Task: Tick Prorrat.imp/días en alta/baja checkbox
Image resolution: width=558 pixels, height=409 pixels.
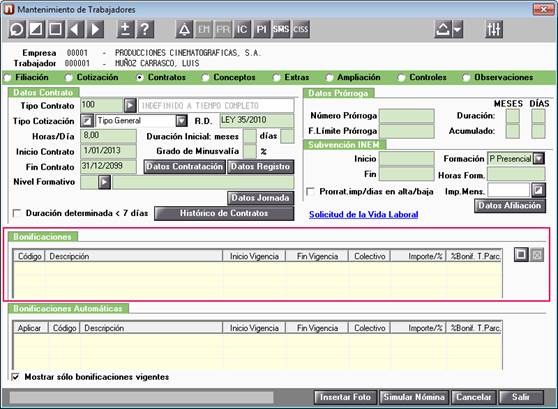Action: click(x=310, y=192)
